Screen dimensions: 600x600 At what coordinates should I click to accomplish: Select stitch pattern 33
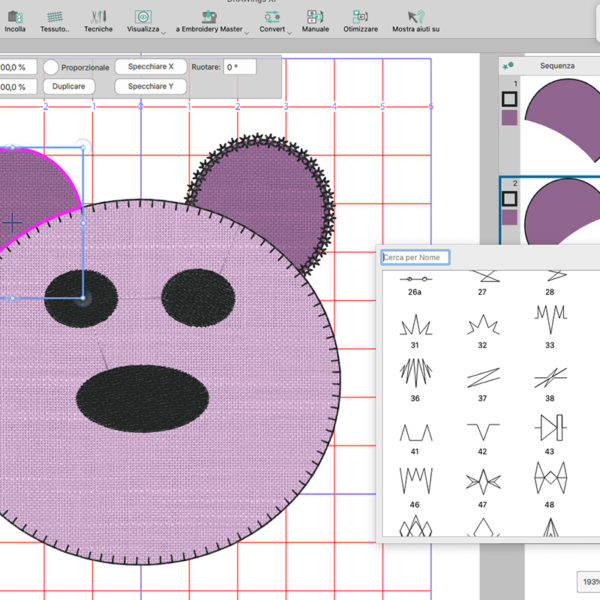[x=550, y=327]
